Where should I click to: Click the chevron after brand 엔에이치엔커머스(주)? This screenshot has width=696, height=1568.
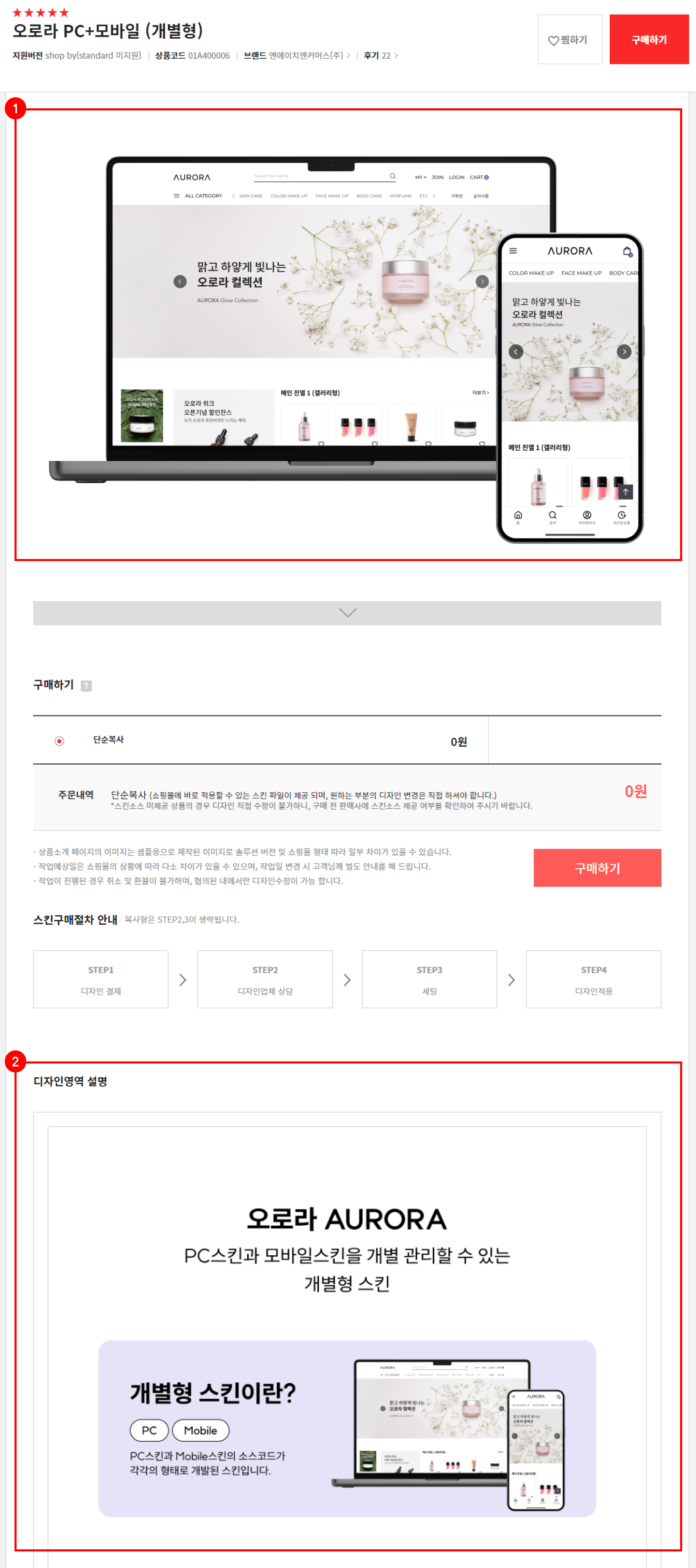click(348, 56)
